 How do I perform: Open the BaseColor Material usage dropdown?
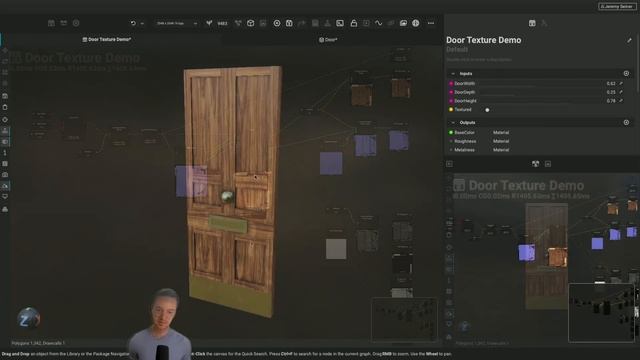pos(501,133)
